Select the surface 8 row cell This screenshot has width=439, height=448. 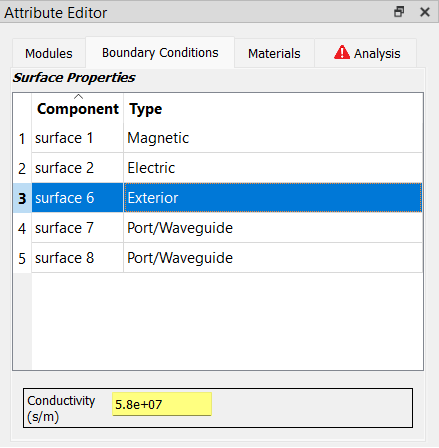[78, 258]
